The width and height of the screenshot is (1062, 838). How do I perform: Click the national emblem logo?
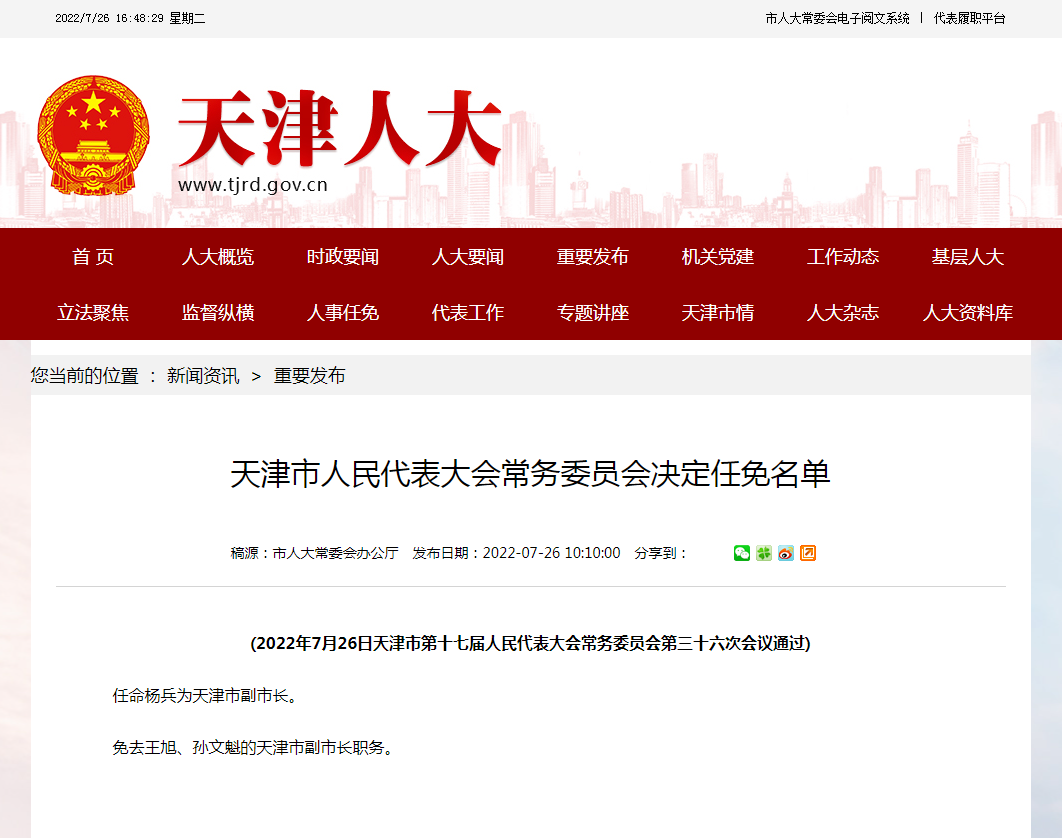tap(93, 134)
